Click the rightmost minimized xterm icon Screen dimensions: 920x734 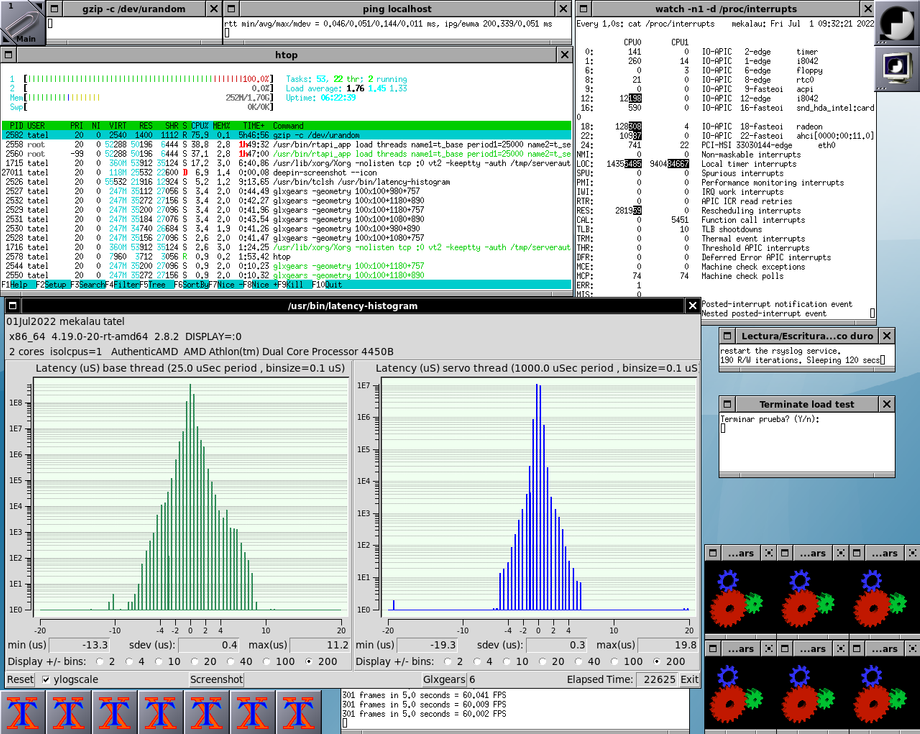(x=298, y=711)
